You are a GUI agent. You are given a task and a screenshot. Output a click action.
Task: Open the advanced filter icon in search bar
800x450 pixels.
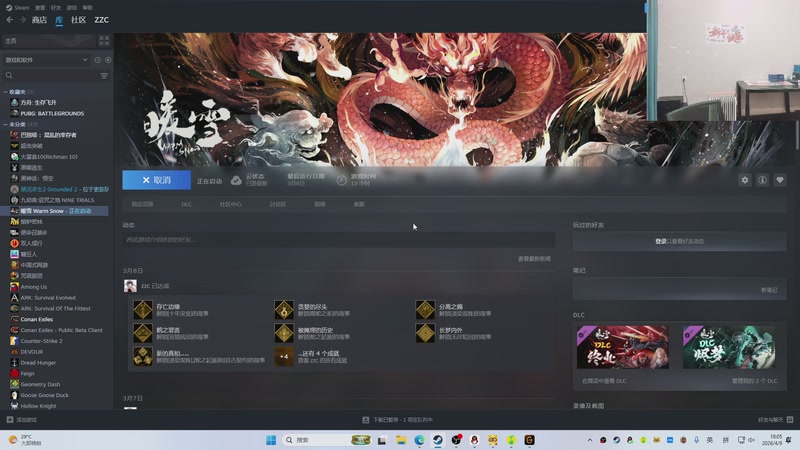(104, 76)
